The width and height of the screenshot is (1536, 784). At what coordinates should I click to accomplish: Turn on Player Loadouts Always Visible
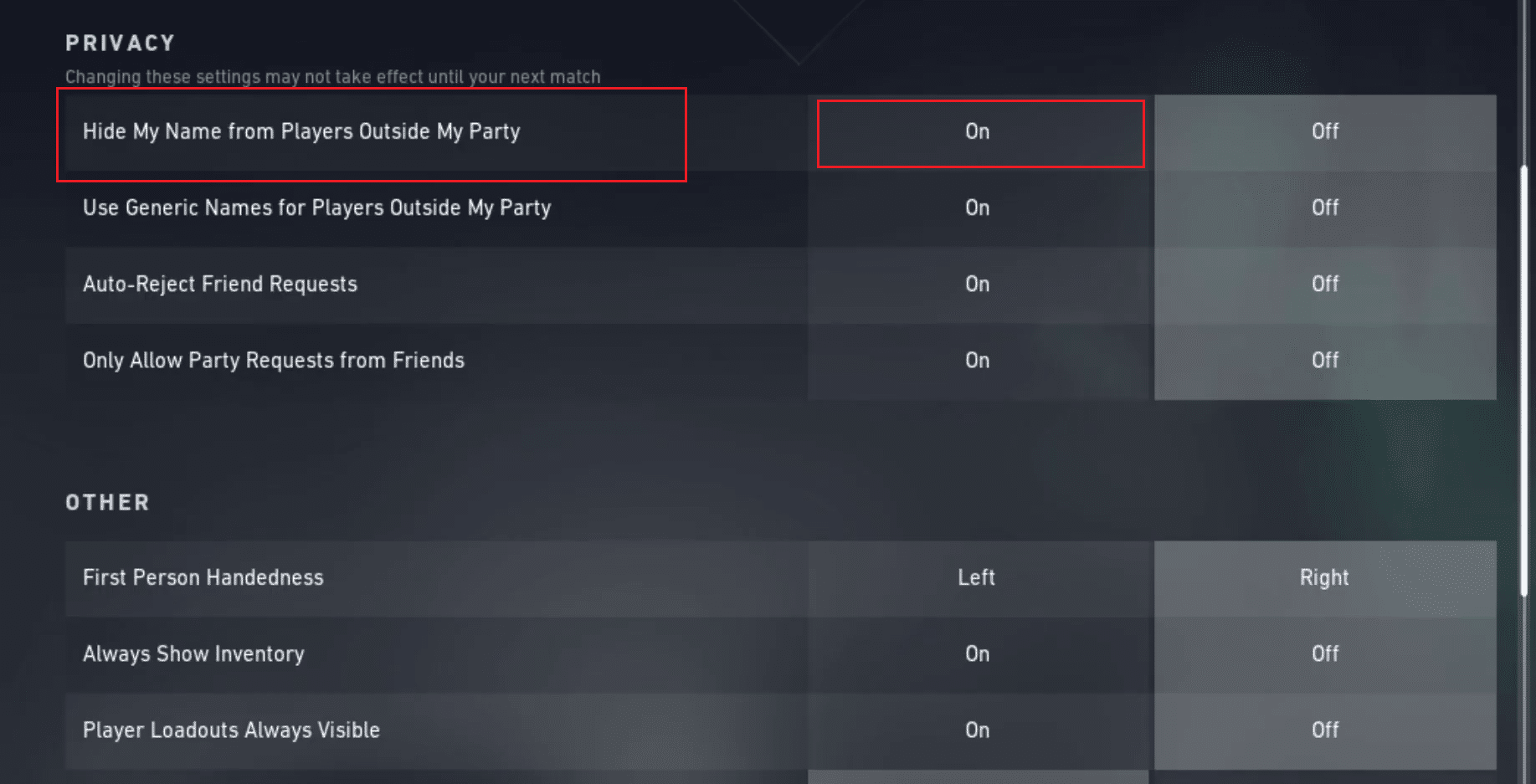(978, 730)
